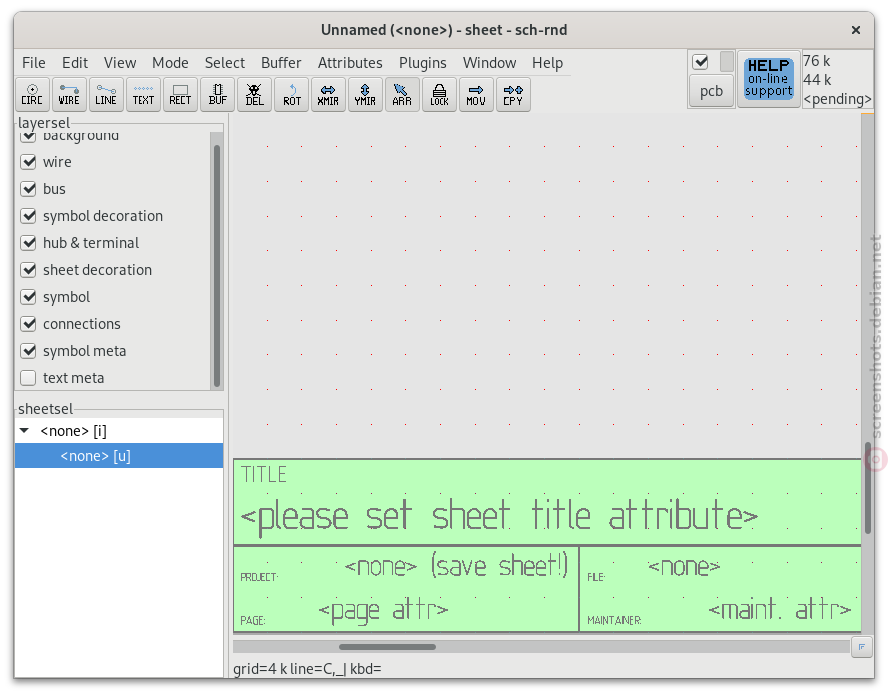This screenshot has width=888, height=695.
Task: Enable the text meta layer
Action: [28, 378]
